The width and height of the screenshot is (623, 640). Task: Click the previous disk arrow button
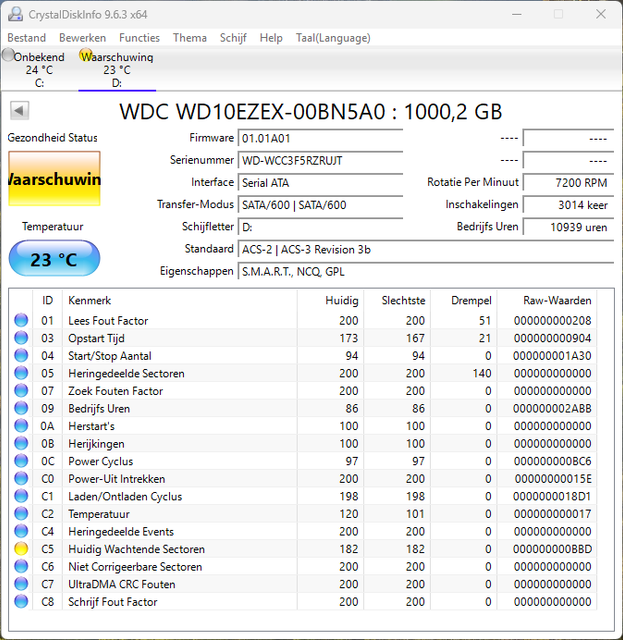[19, 111]
